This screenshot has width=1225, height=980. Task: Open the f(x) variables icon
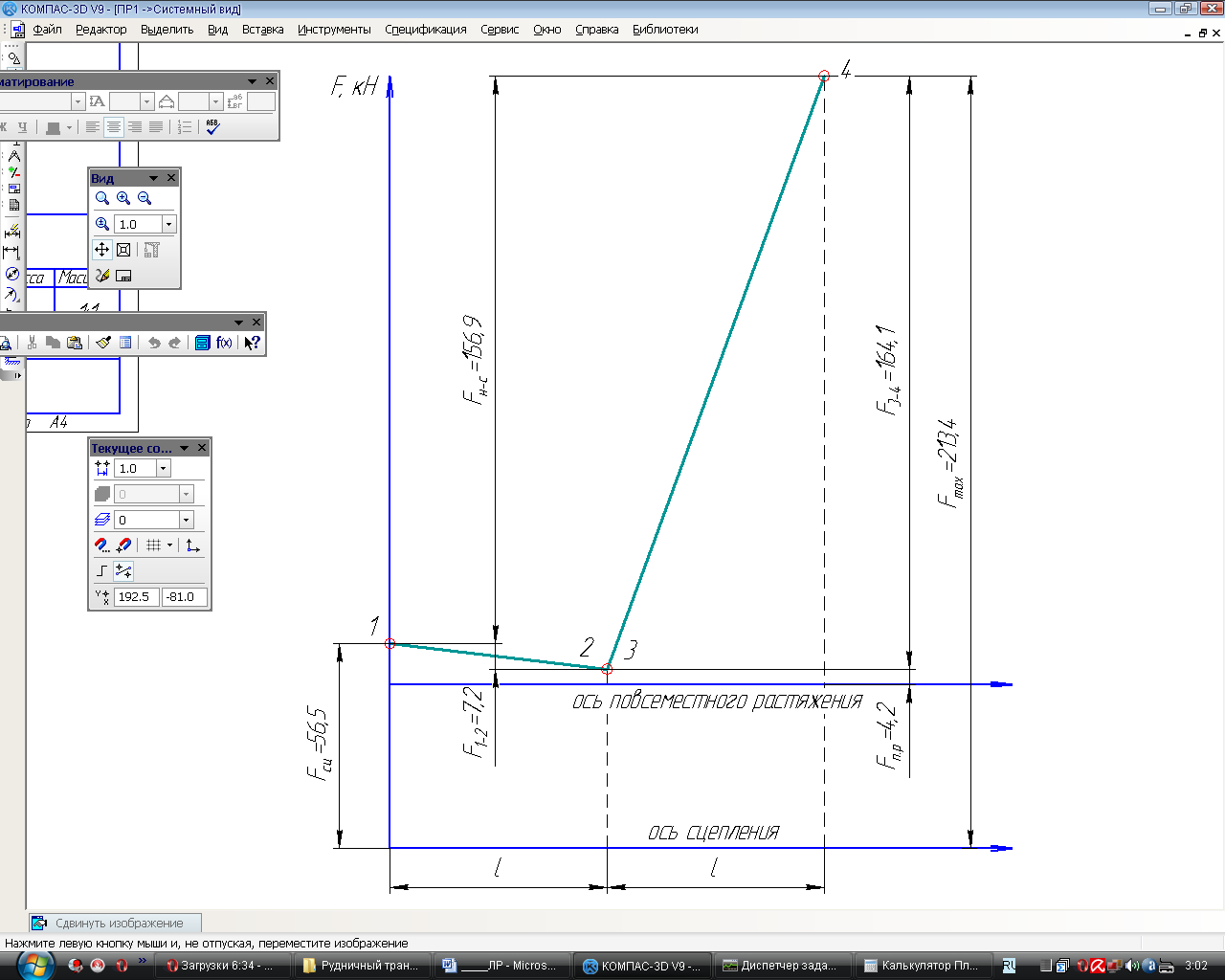point(224,343)
